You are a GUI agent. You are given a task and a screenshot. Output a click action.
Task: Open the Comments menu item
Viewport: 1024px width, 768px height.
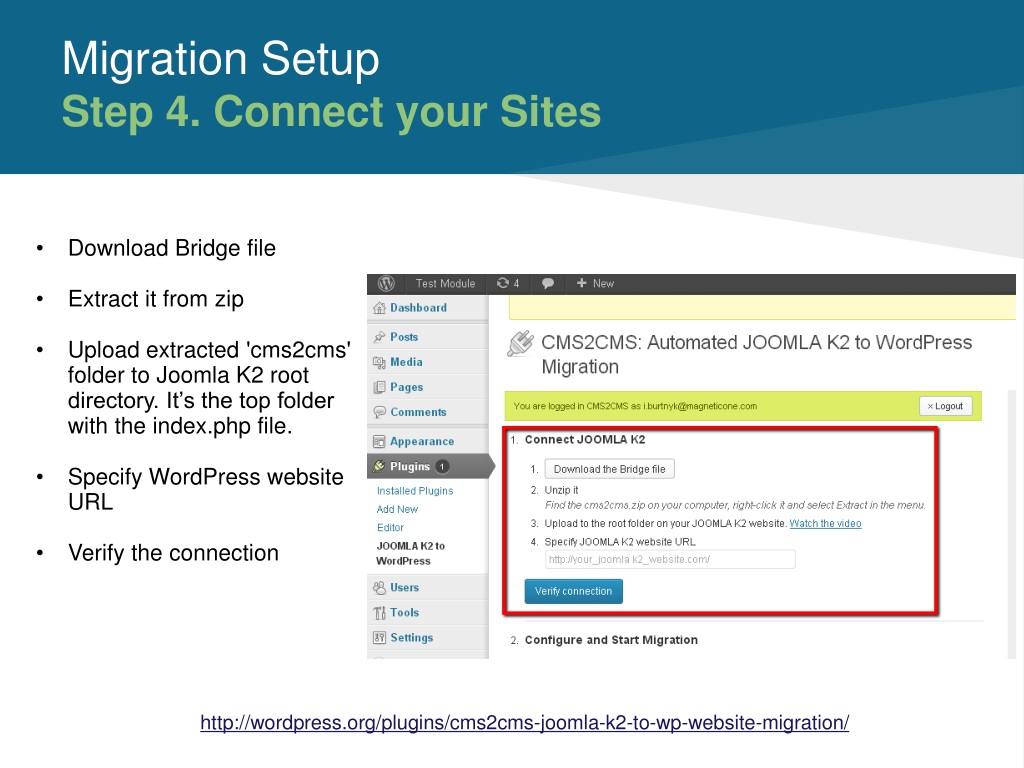pyautogui.click(x=418, y=412)
